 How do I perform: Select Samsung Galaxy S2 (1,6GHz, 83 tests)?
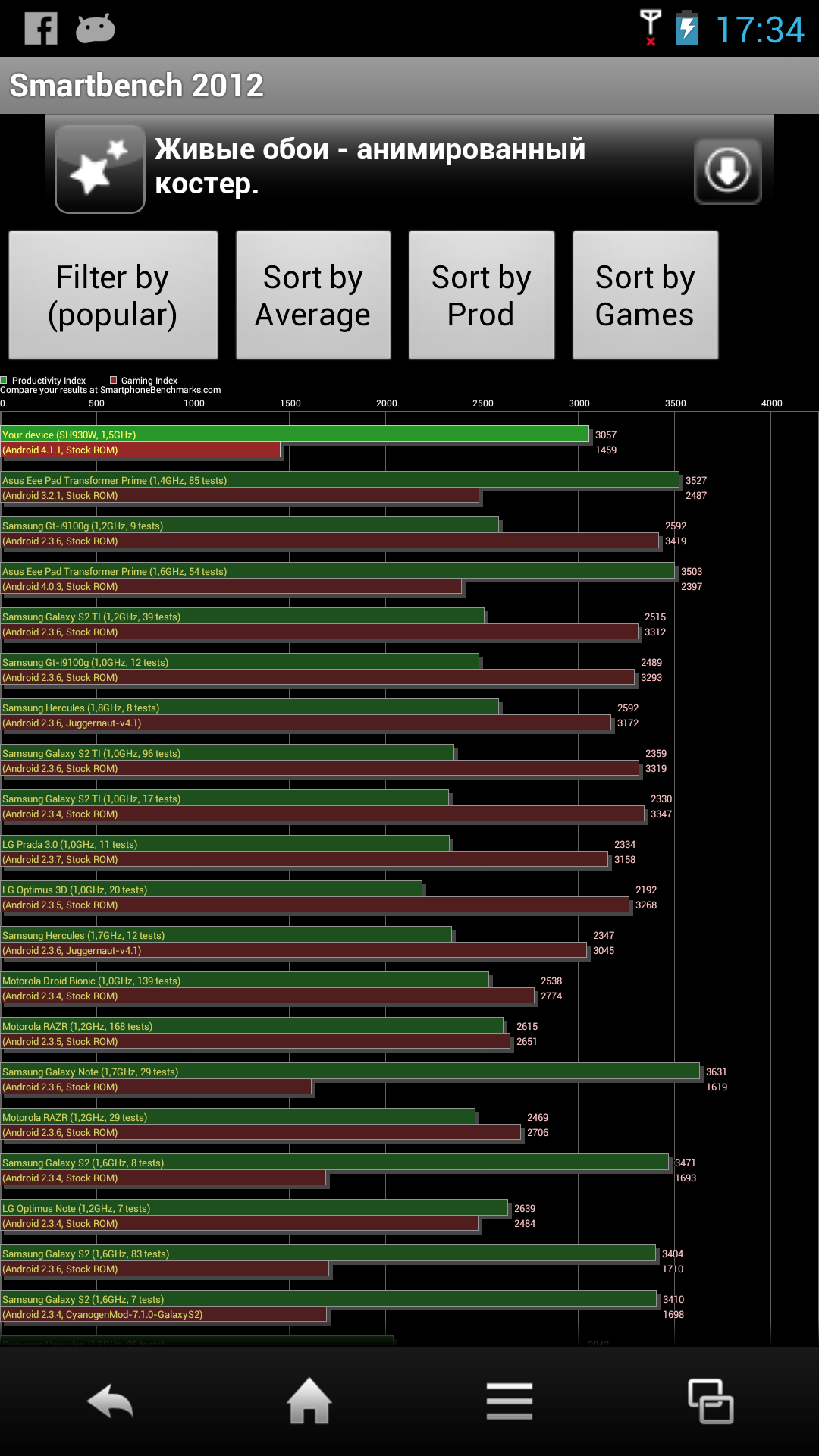pyautogui.click(x=328, y=1261)
